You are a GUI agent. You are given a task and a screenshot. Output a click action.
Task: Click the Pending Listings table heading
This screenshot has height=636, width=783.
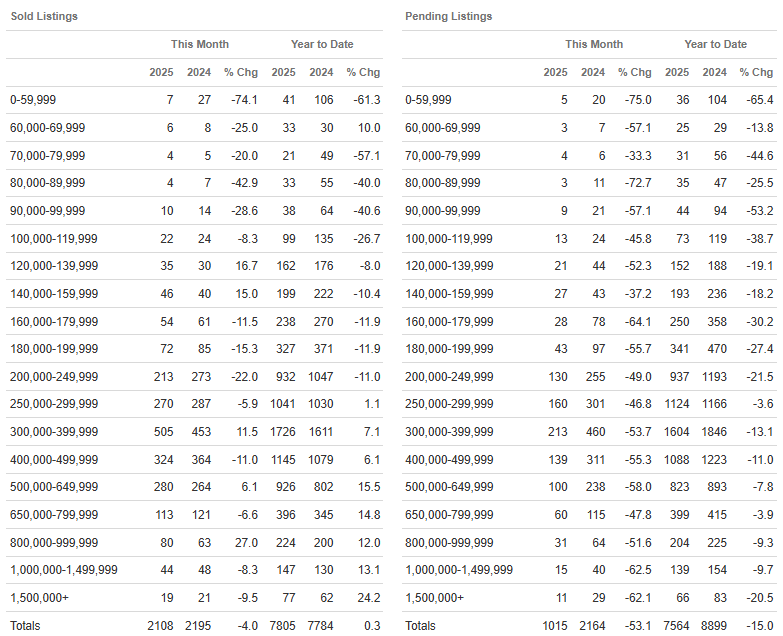pos(448,16)
